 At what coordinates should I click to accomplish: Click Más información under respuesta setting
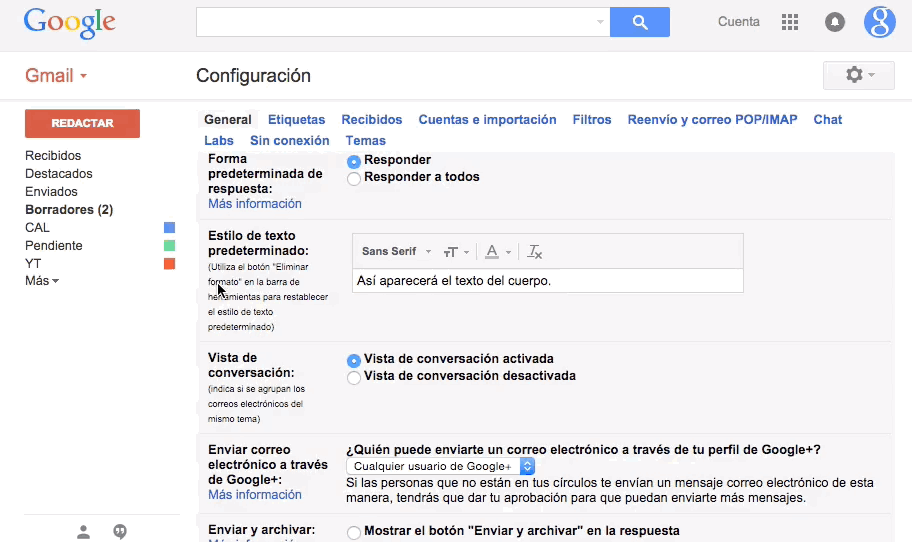[x=255, y=204]
